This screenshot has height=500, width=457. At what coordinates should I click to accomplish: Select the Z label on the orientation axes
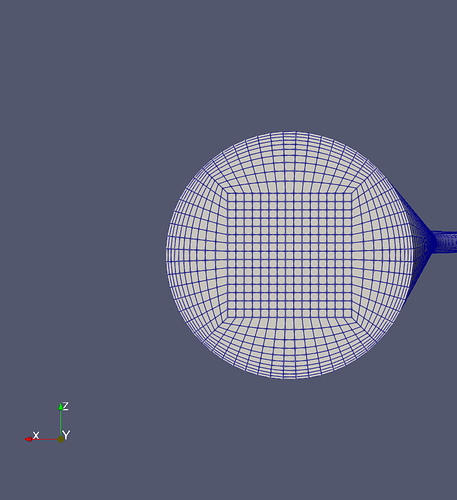(x=65, y=406)
